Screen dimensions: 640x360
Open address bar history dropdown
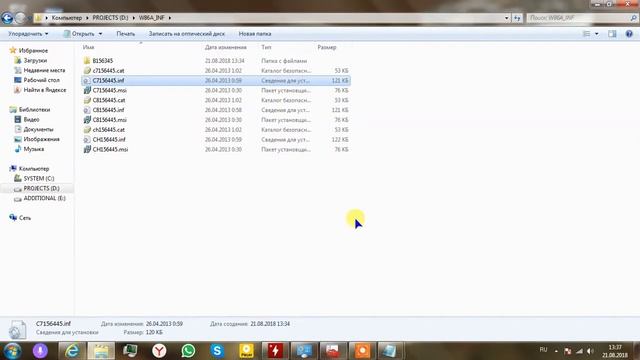point(507,18)
